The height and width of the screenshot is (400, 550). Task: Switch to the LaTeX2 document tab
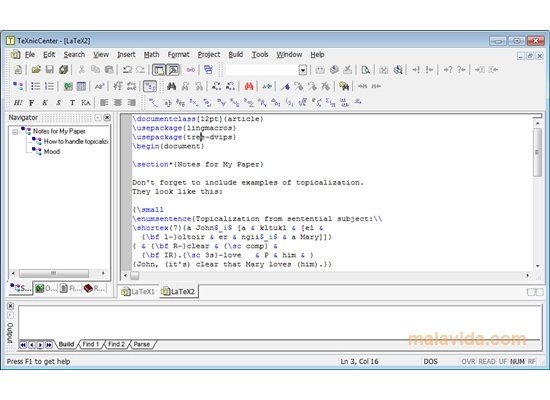click(179, 292)
